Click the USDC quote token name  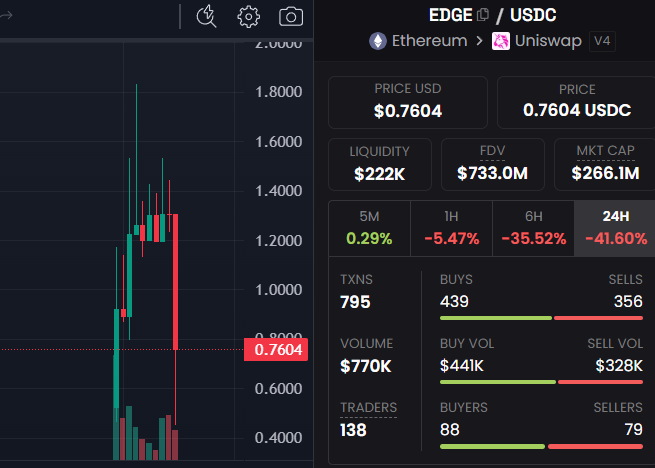[533, 15]
